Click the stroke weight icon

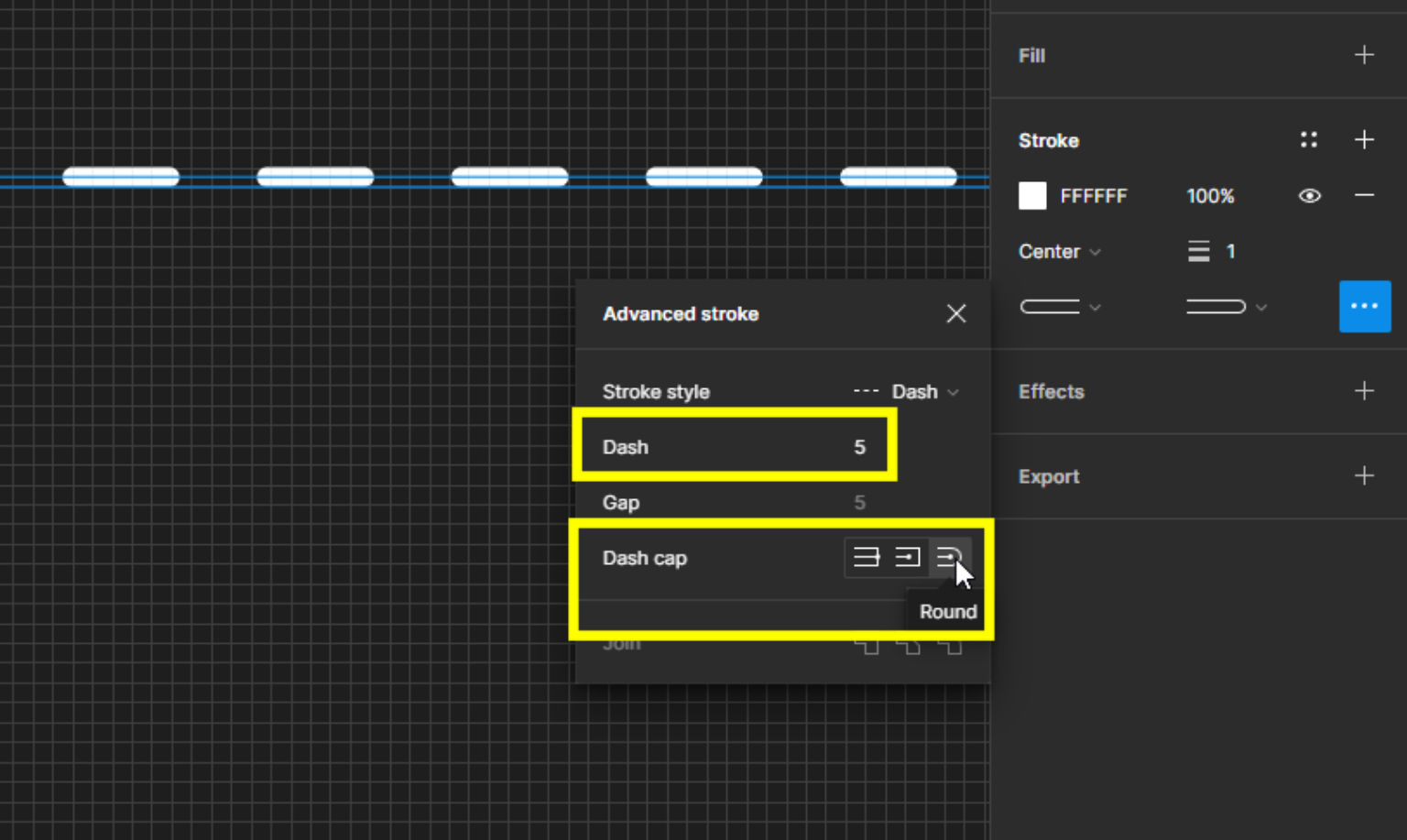[1198, 251]
